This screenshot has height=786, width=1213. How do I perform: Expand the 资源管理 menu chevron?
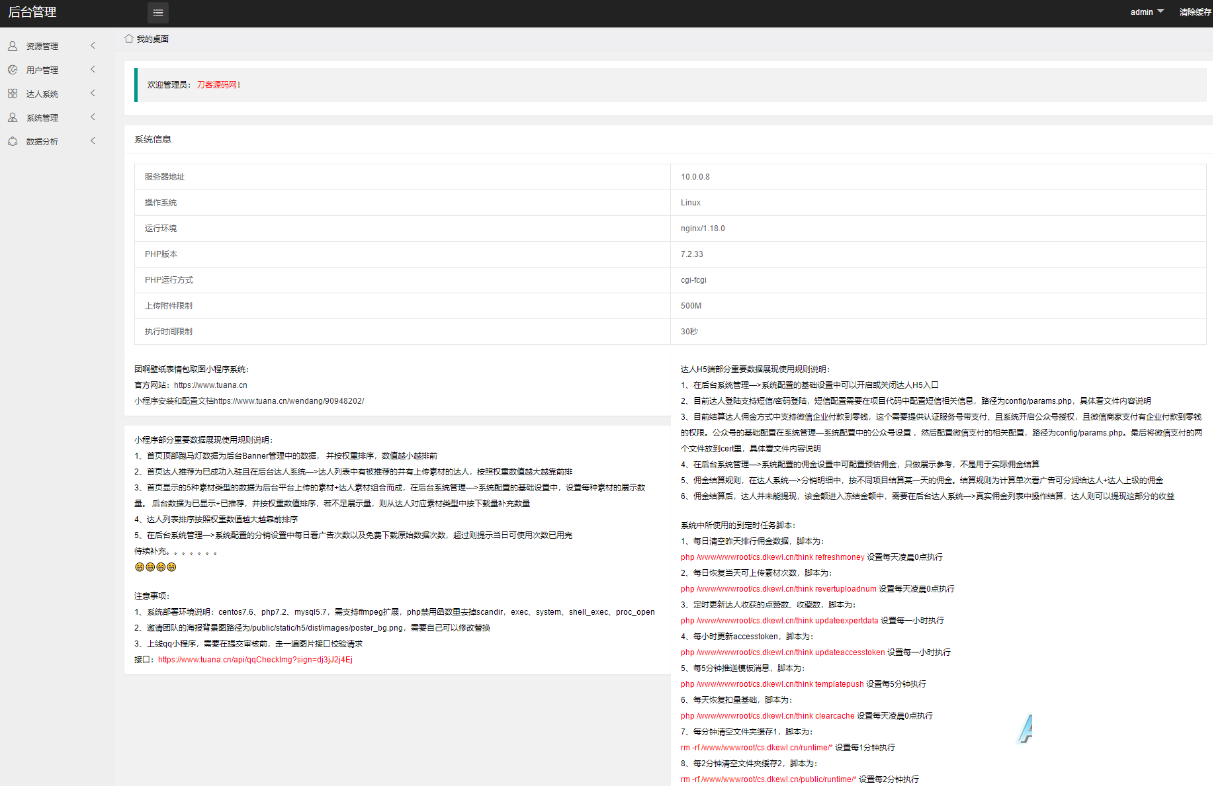pyautogui.click(x=93, y=46)
